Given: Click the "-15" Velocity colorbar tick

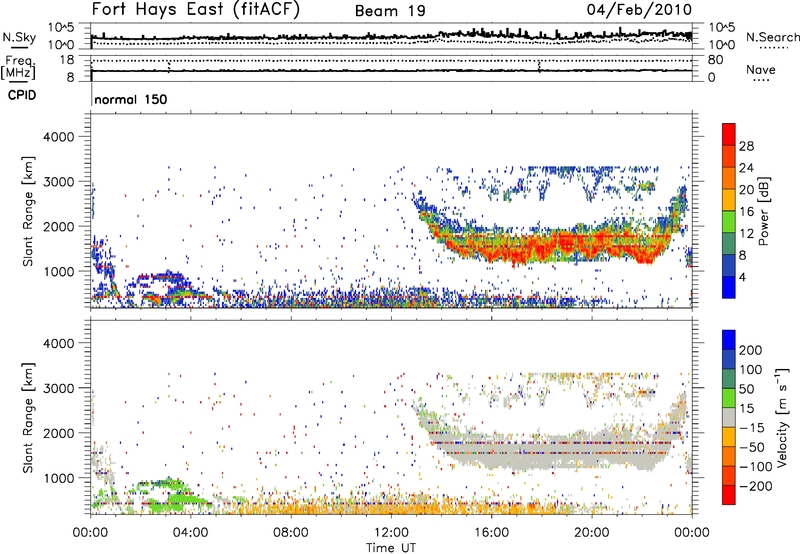Looking at the screenshot, I should (752, 428).
